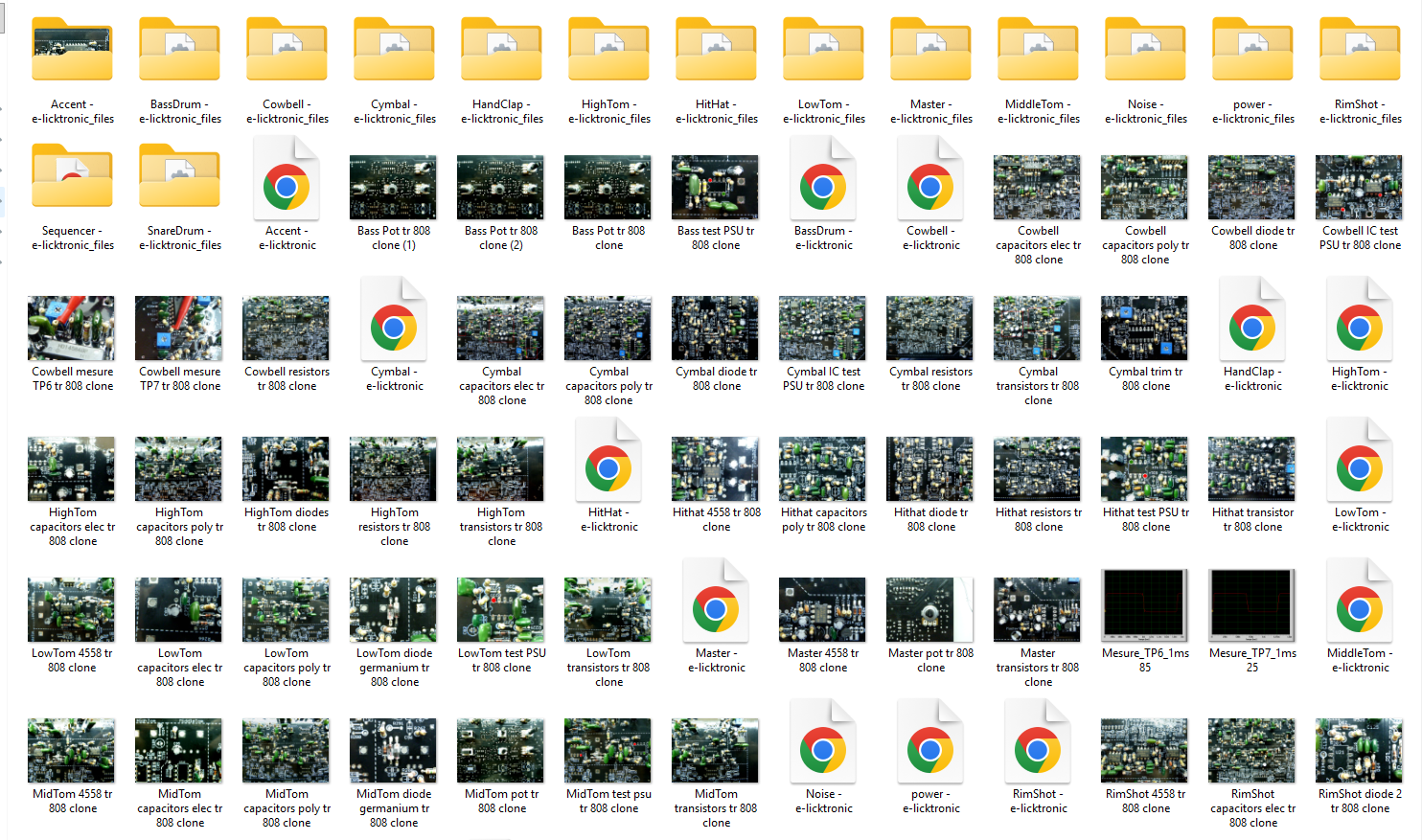Image resolution: width=1422 pixels, height=840 pixels.
Task: Select the label "Cowbell capacitors elec tr 808 clone"
Action: point(1038,245)
